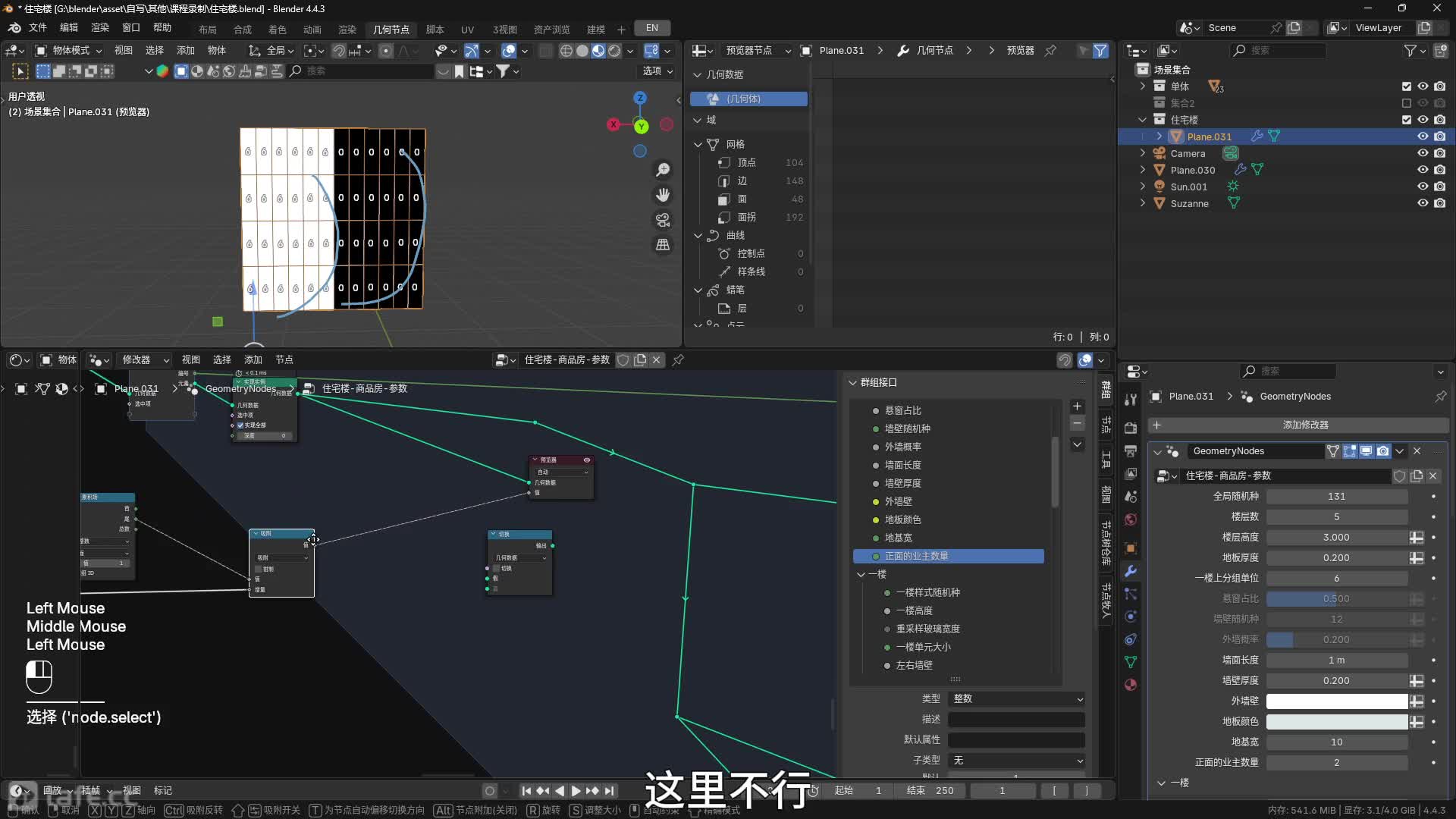Uncheck the 住宅楼 collection checkbox
Viewport: 1456px width, 819px height.
1407,120
